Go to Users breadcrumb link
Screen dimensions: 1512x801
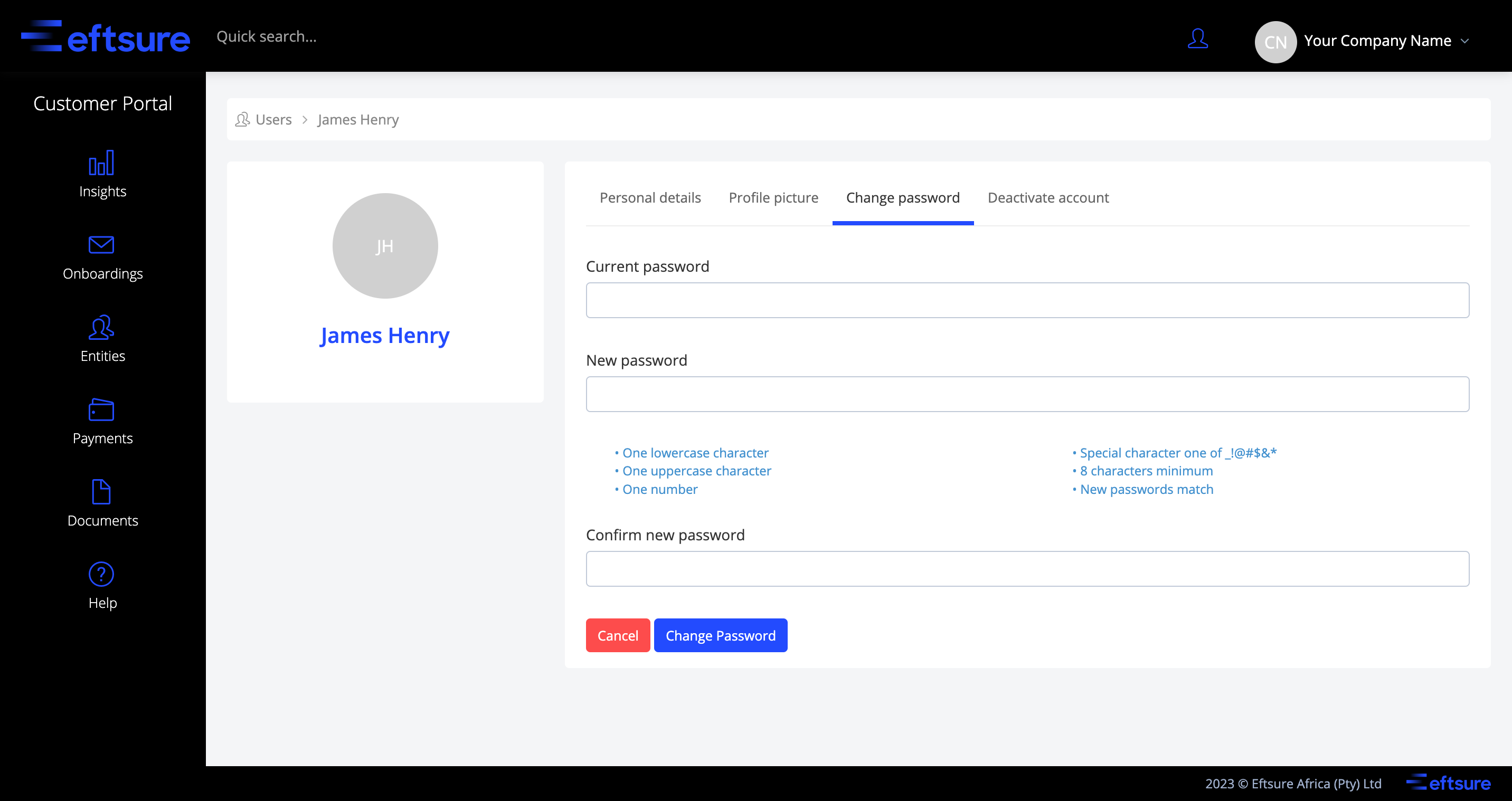(273, 120)
